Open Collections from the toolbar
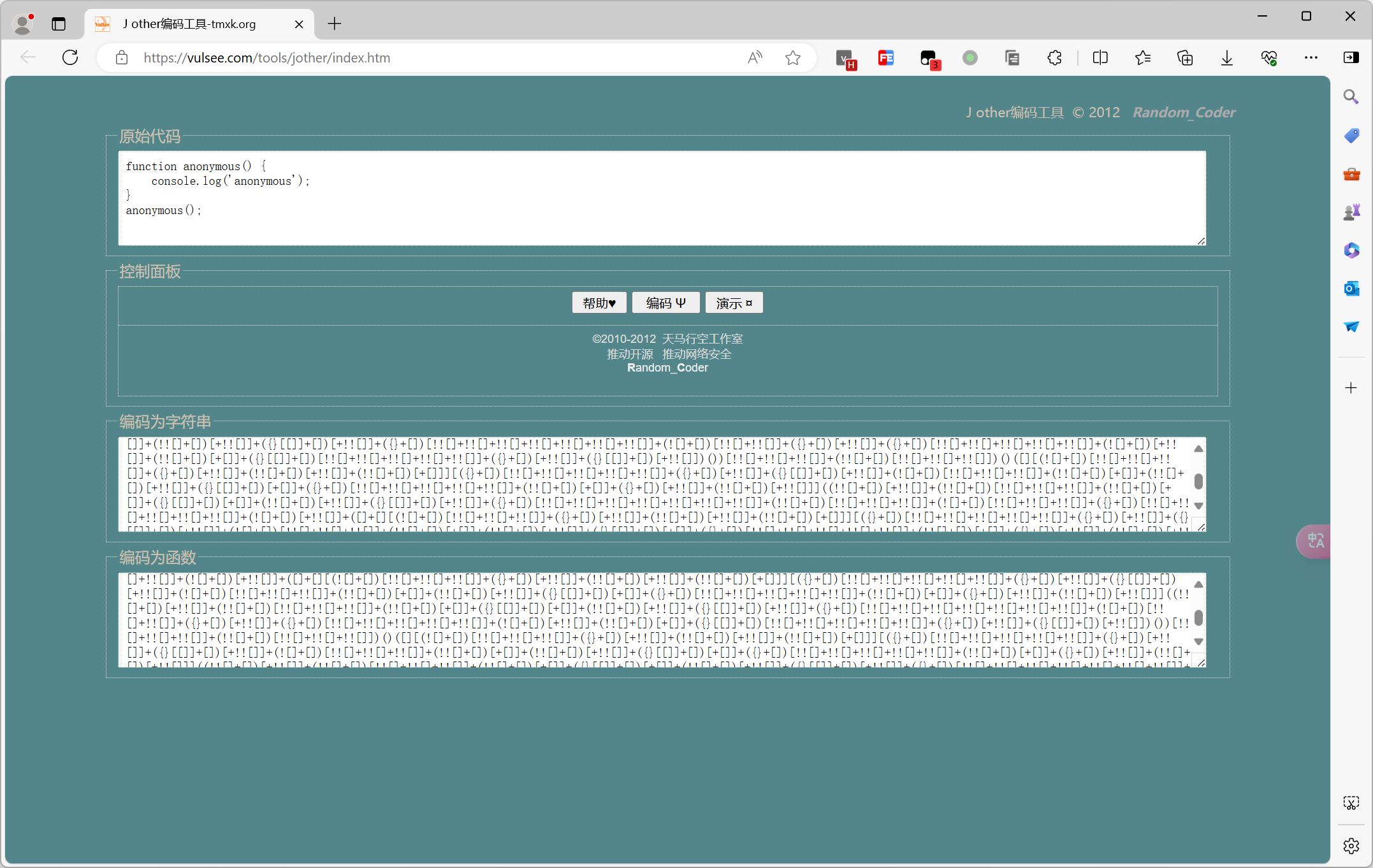This screenshot has width=1373, height=868. click(1186, 57)
